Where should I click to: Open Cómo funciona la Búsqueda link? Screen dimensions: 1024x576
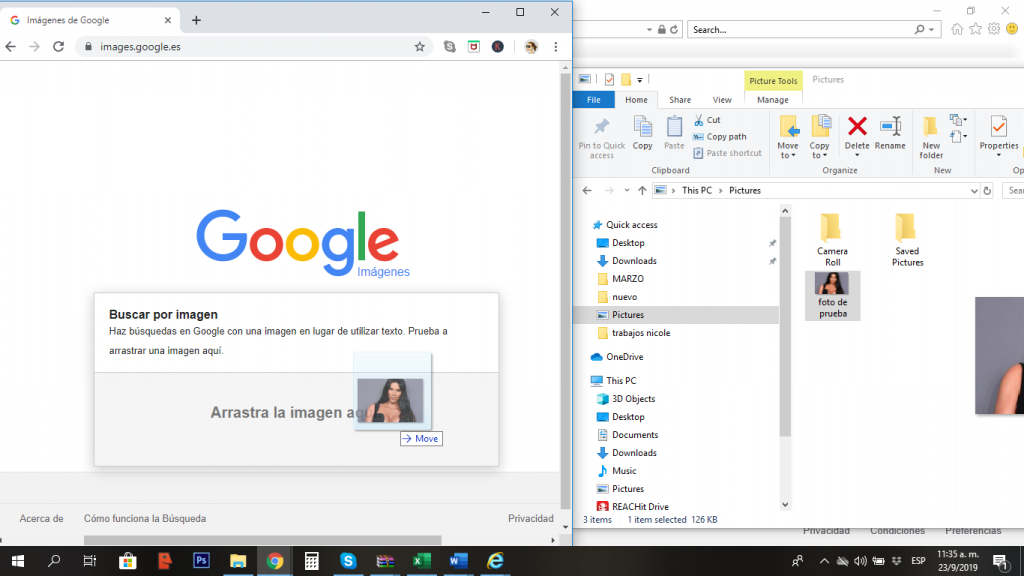(145, 519)
